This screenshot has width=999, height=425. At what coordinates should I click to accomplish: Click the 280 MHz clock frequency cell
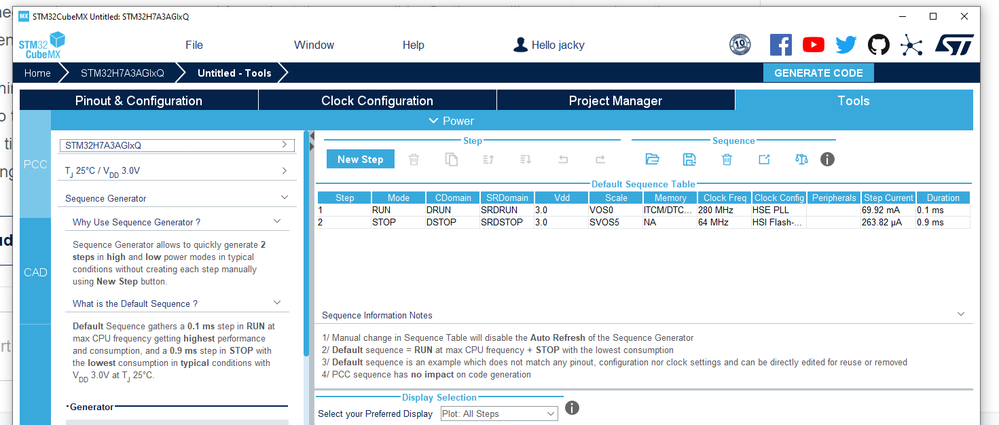click(x=724, y=210)
